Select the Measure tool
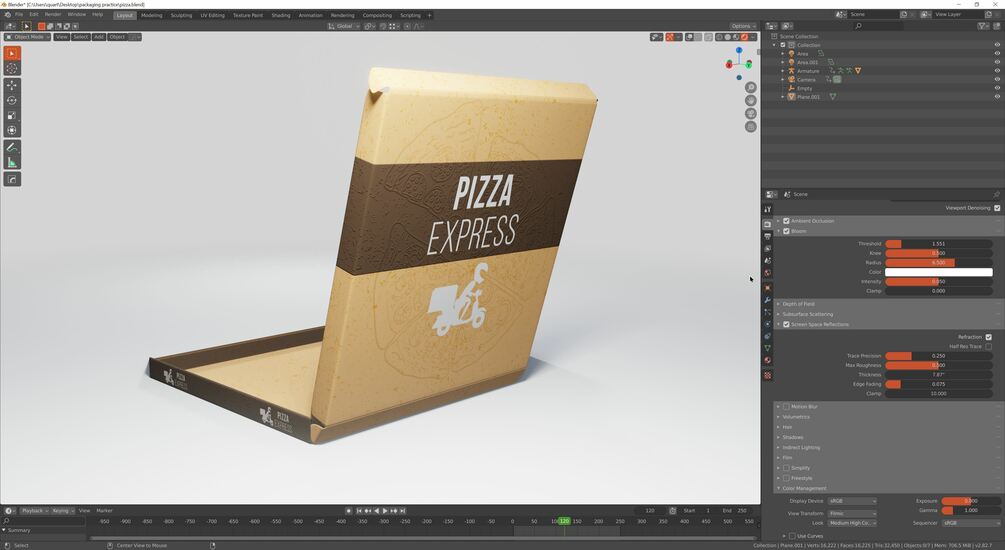Viewport: 1005px width, 550px height. pos(12,162)
